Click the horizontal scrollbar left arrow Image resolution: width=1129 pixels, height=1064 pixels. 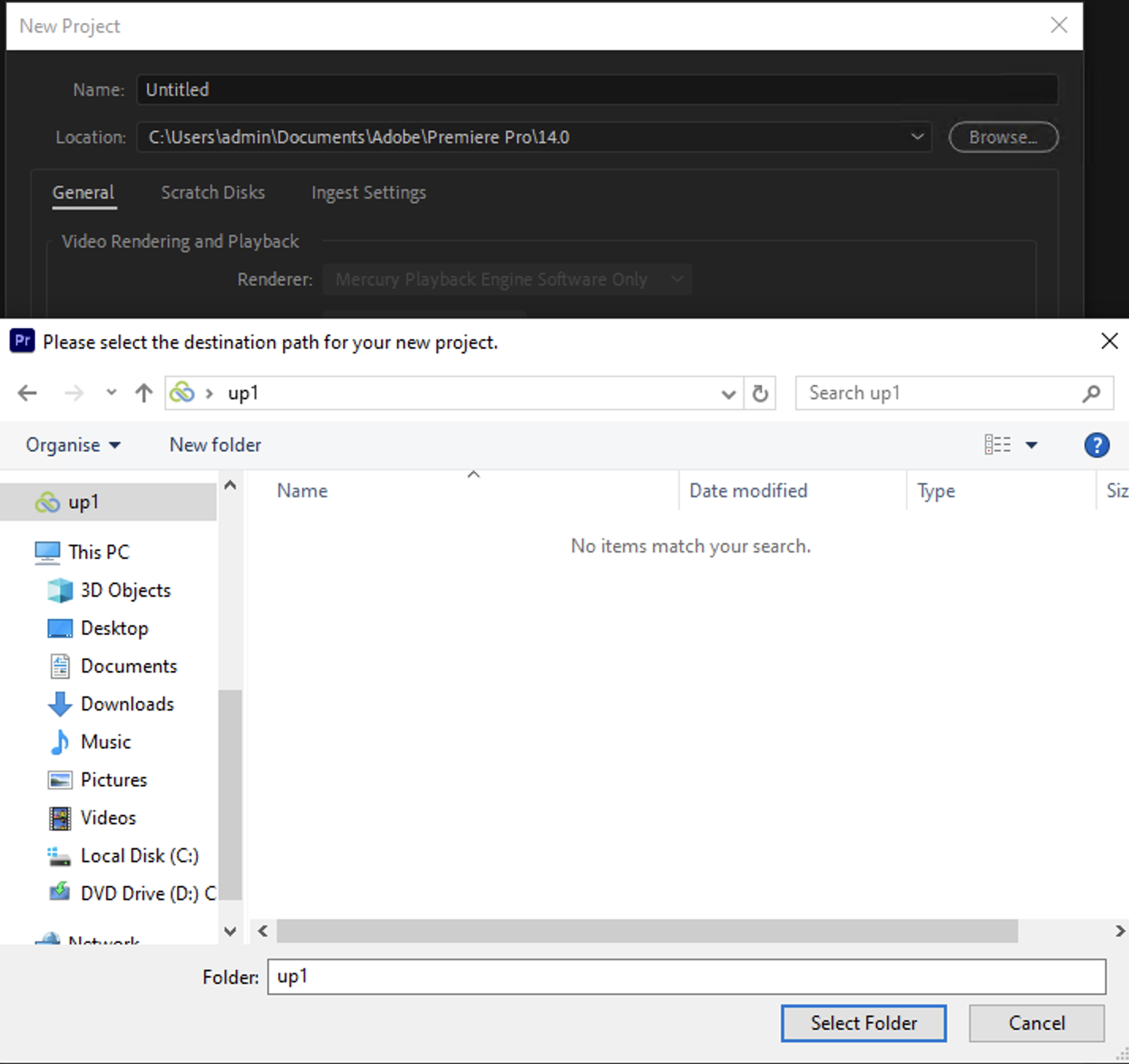click(262, 931)
